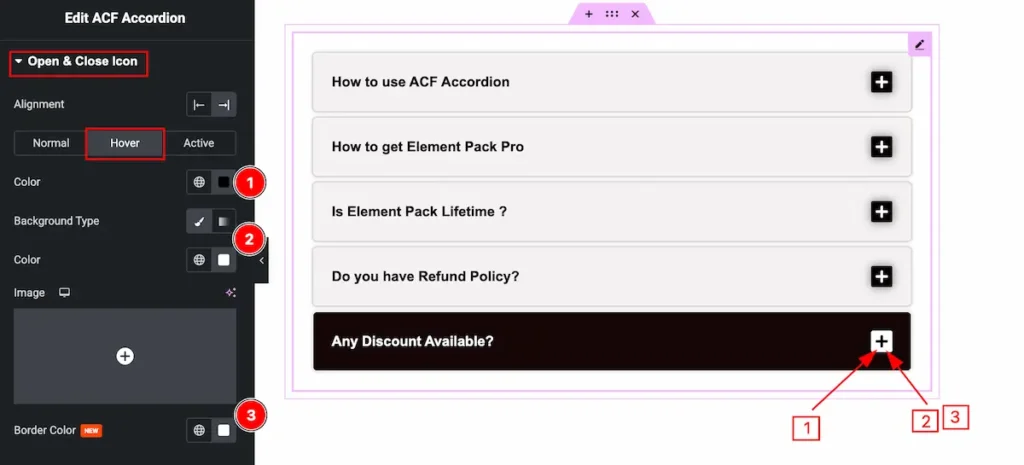Viewport: 1024px width, 465px height.
Task: Open the white Border Color swatch
Action: (223, 430)
